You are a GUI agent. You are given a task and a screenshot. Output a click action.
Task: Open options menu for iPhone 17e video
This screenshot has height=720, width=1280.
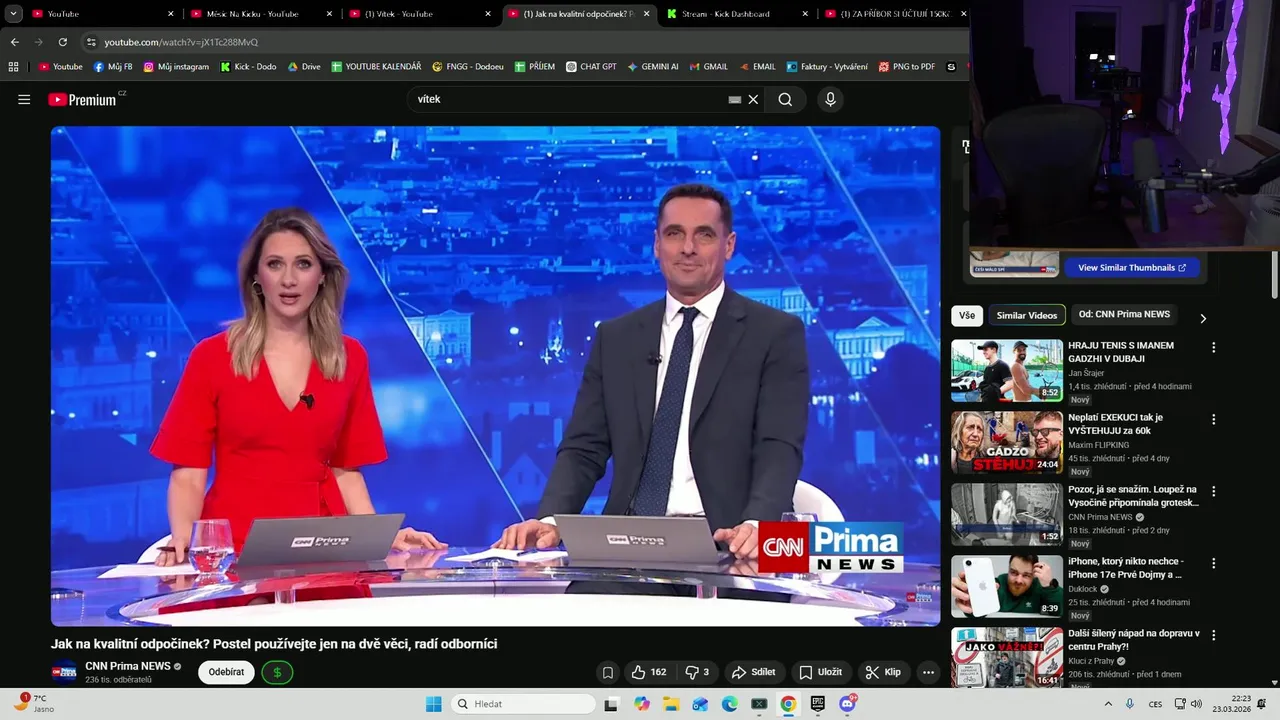point(1214,564)
